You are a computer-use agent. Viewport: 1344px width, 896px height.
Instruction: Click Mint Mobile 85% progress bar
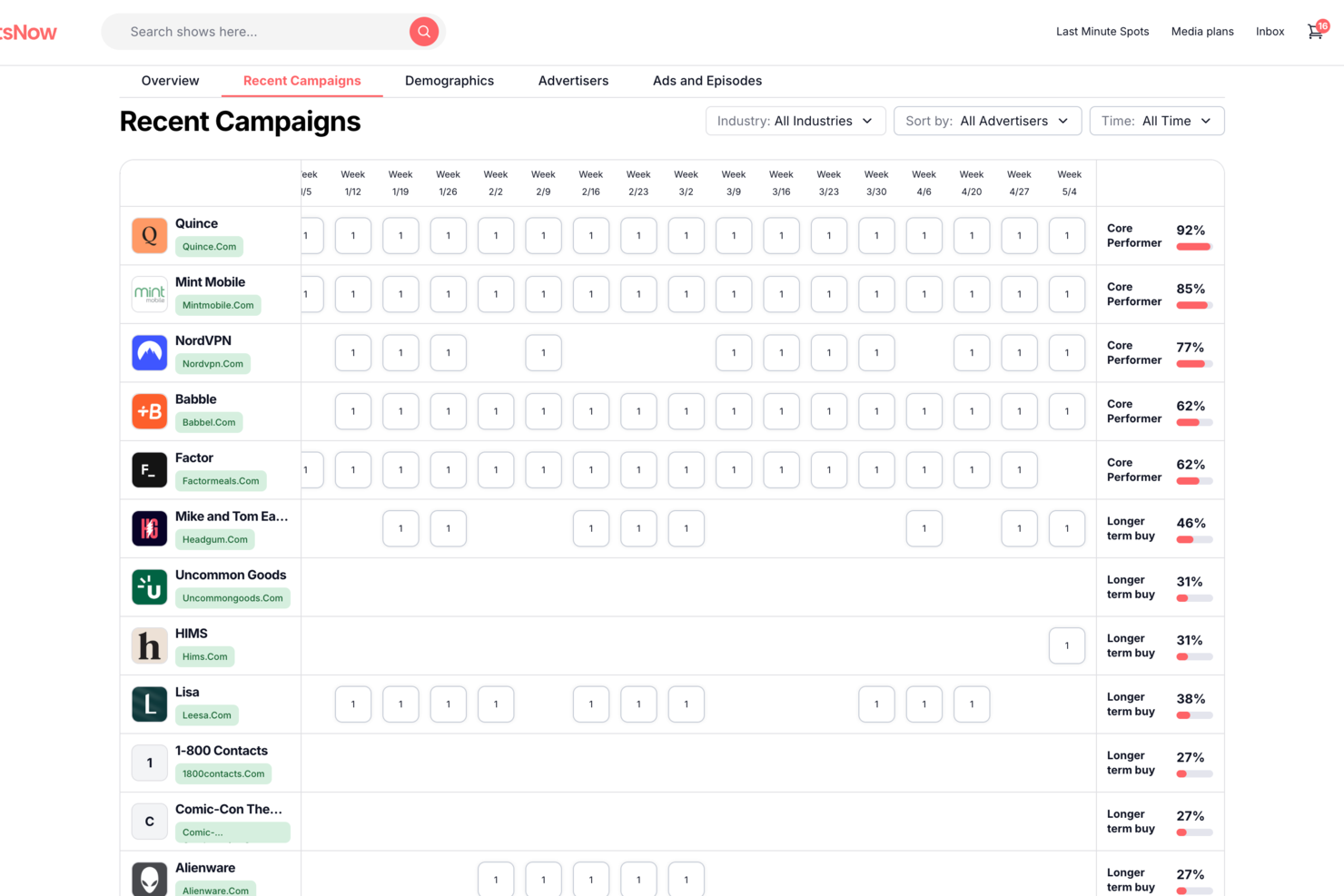[1194, 305]
